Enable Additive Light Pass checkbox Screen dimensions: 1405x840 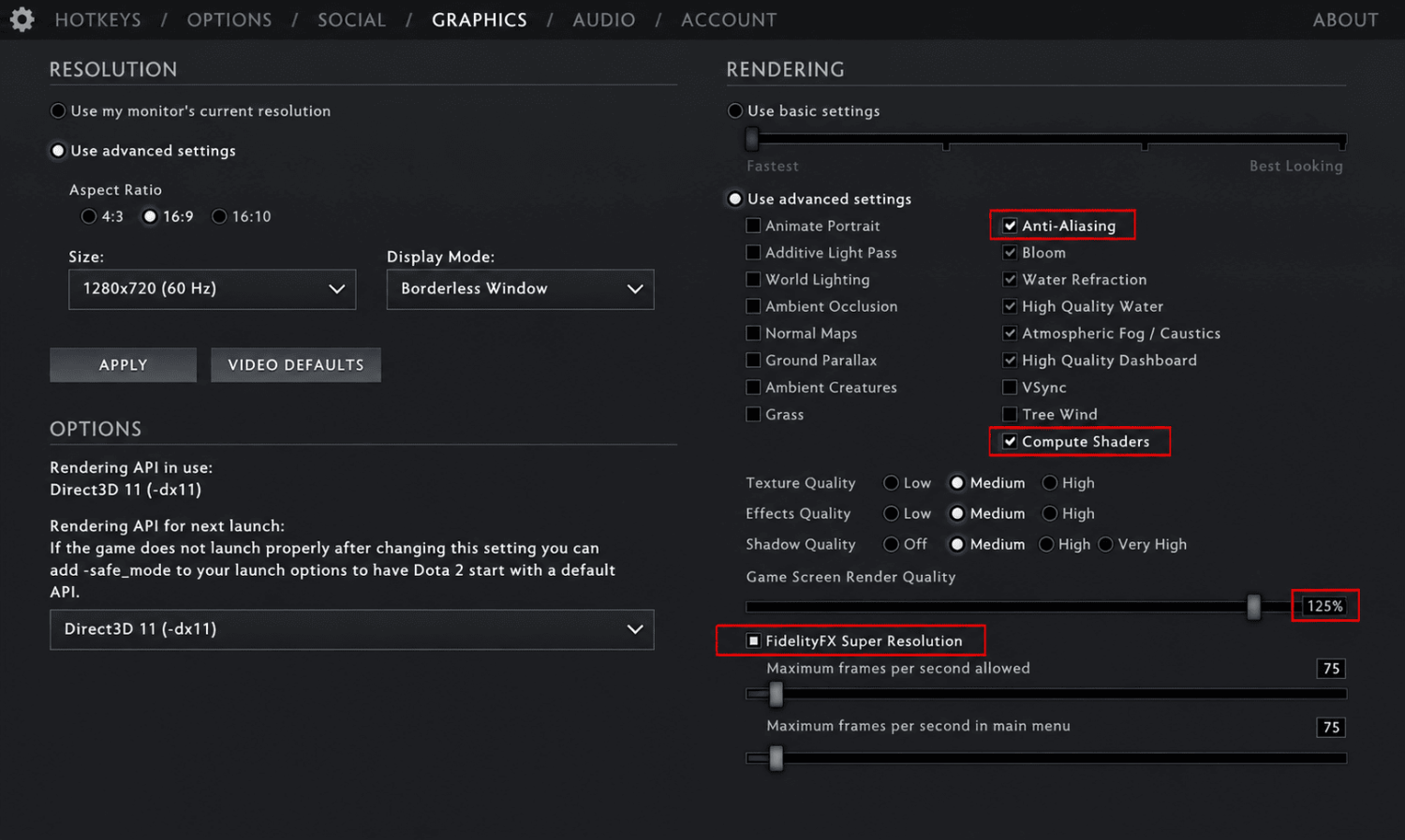[x=753, y=253]
